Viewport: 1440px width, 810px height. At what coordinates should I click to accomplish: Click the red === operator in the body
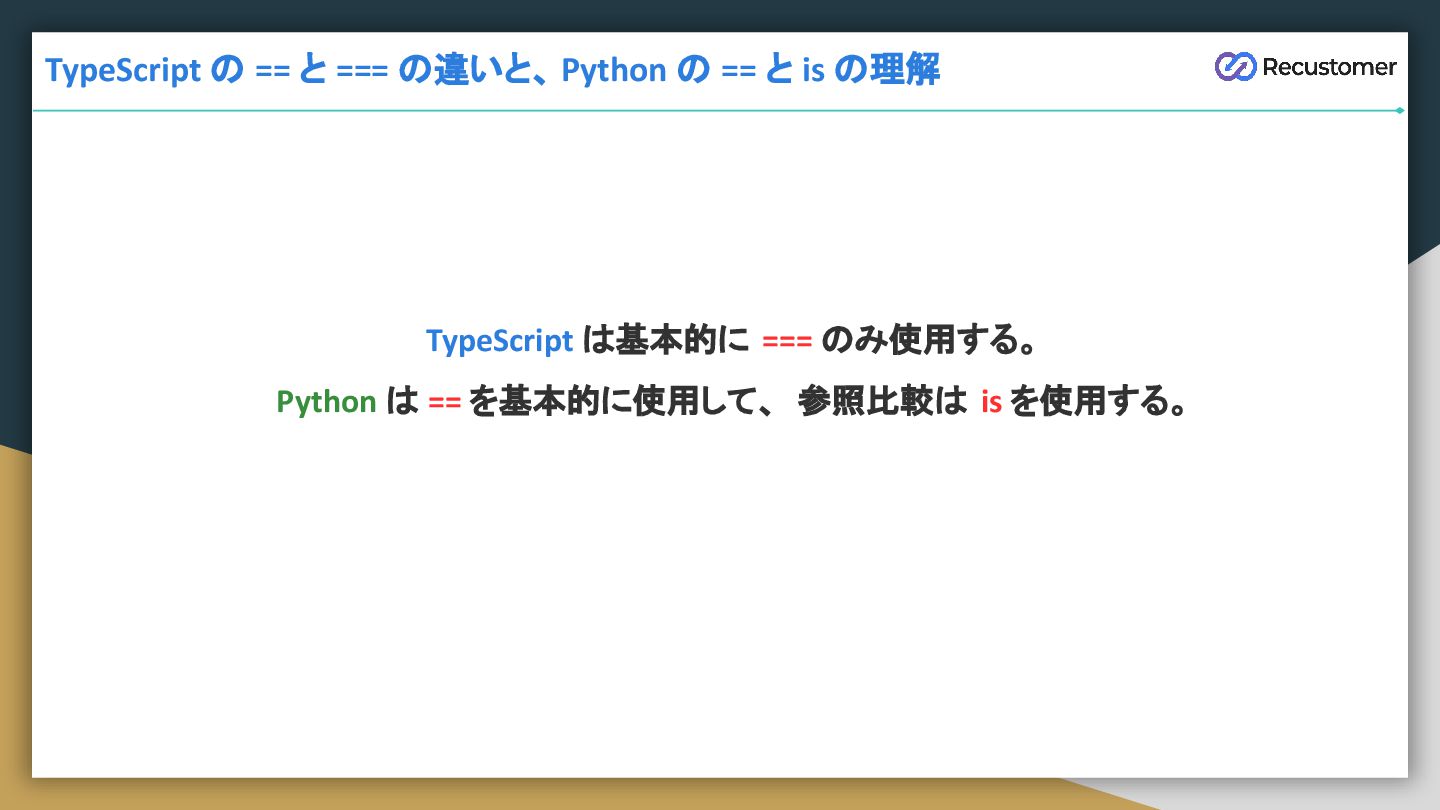point(787,342)
